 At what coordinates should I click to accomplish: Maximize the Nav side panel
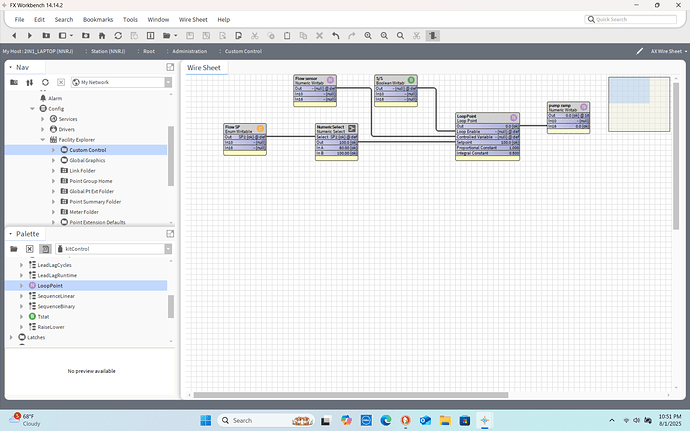click(170, 67)
